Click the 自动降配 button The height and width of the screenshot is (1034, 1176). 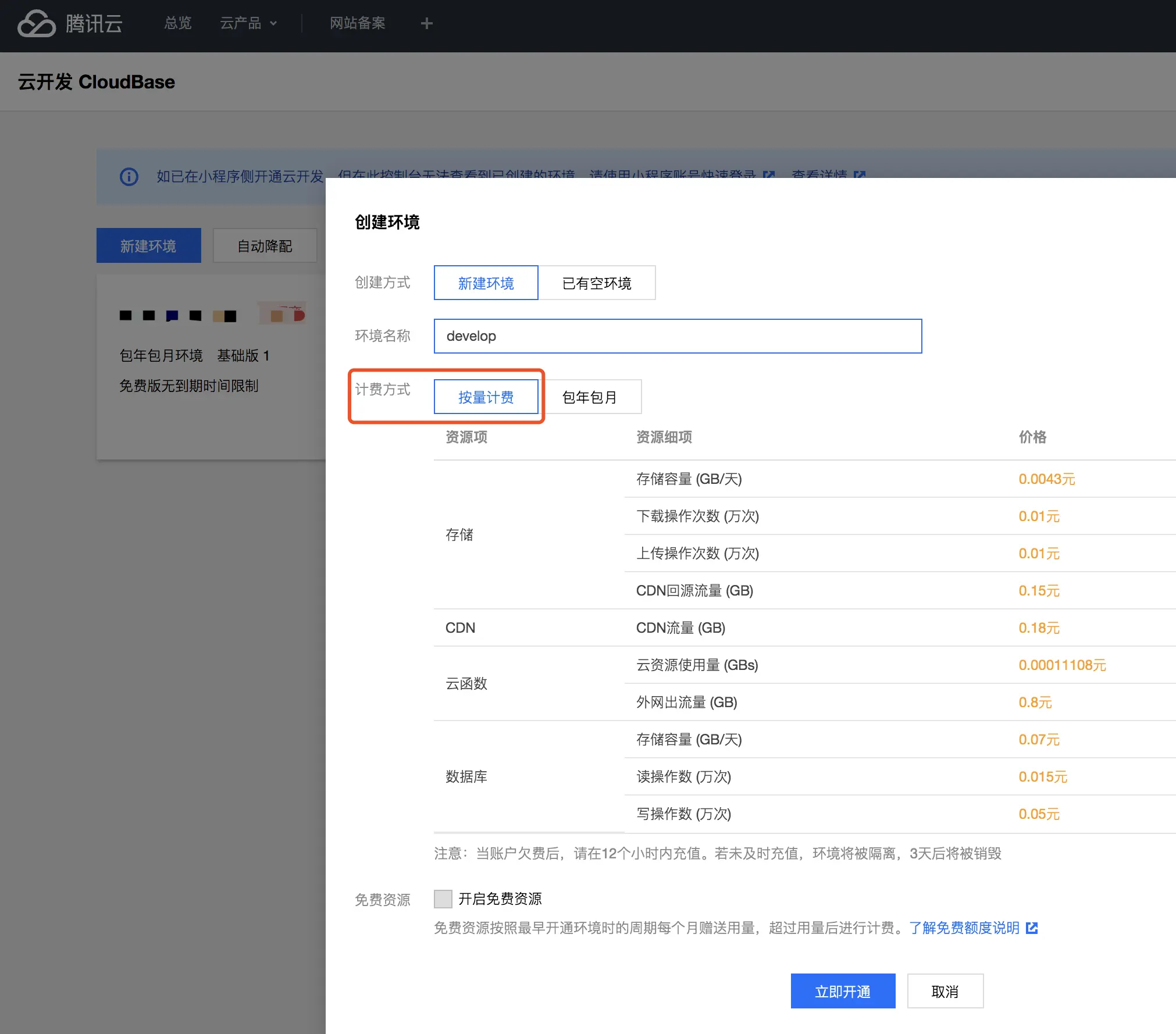tap(265, 246)
